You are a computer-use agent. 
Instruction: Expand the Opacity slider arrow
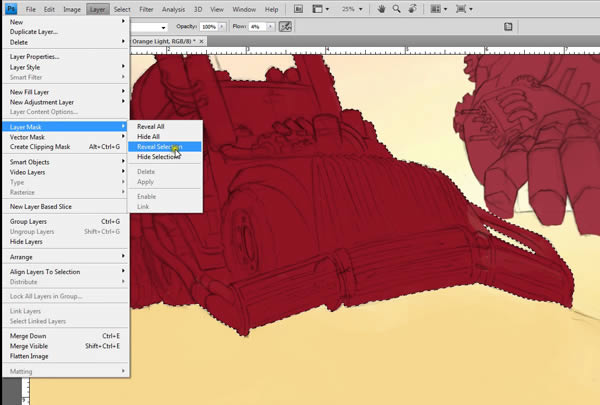click(222, 27)
